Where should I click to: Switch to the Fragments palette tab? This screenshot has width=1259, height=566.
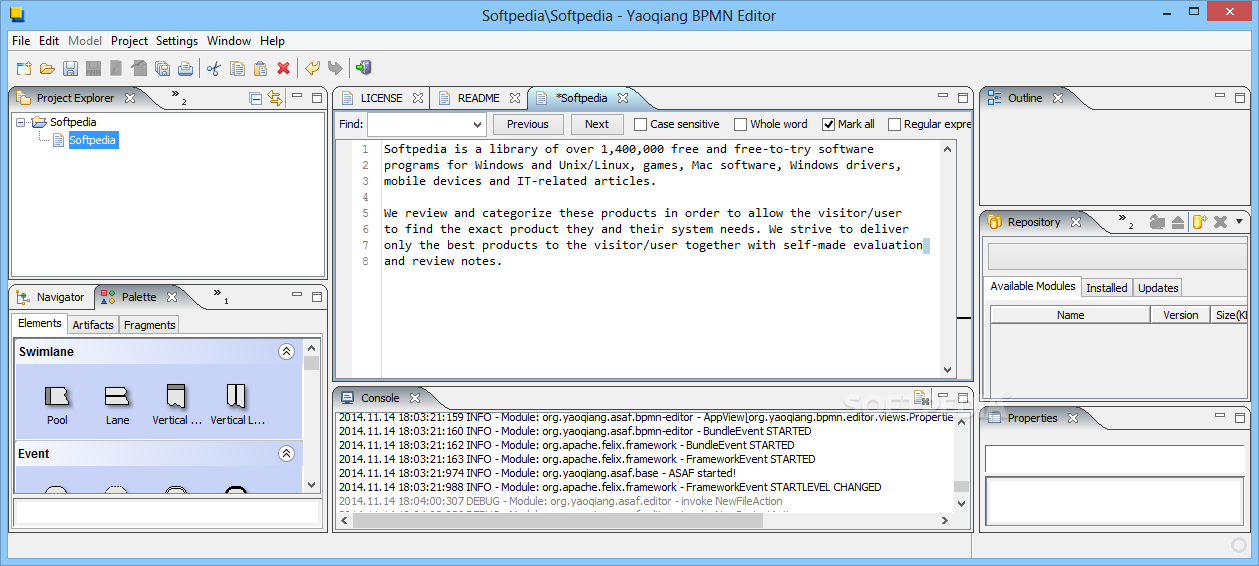[150, 325]
